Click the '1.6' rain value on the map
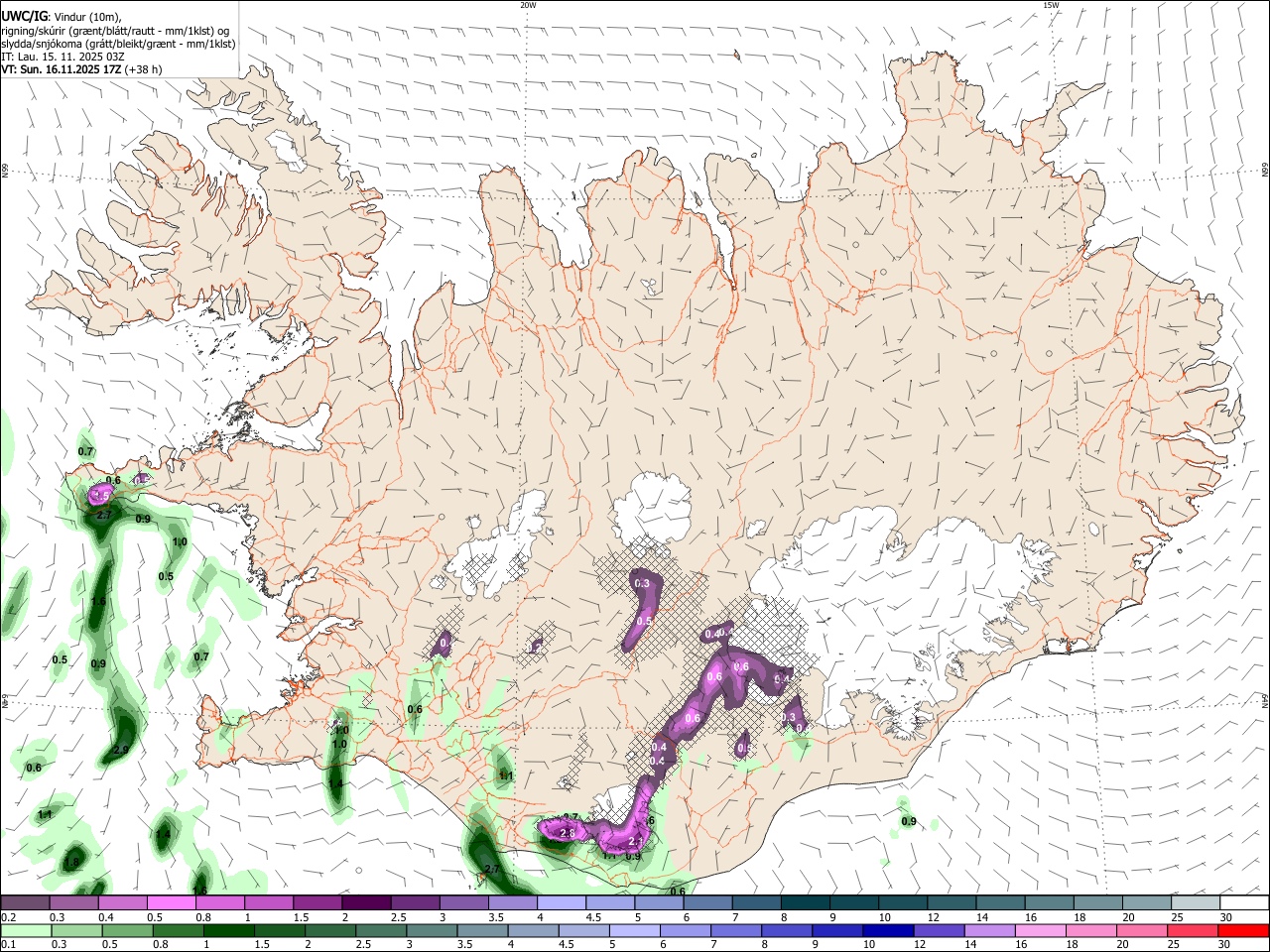Viewport: 1270px width, 952px height. point(98,602)
